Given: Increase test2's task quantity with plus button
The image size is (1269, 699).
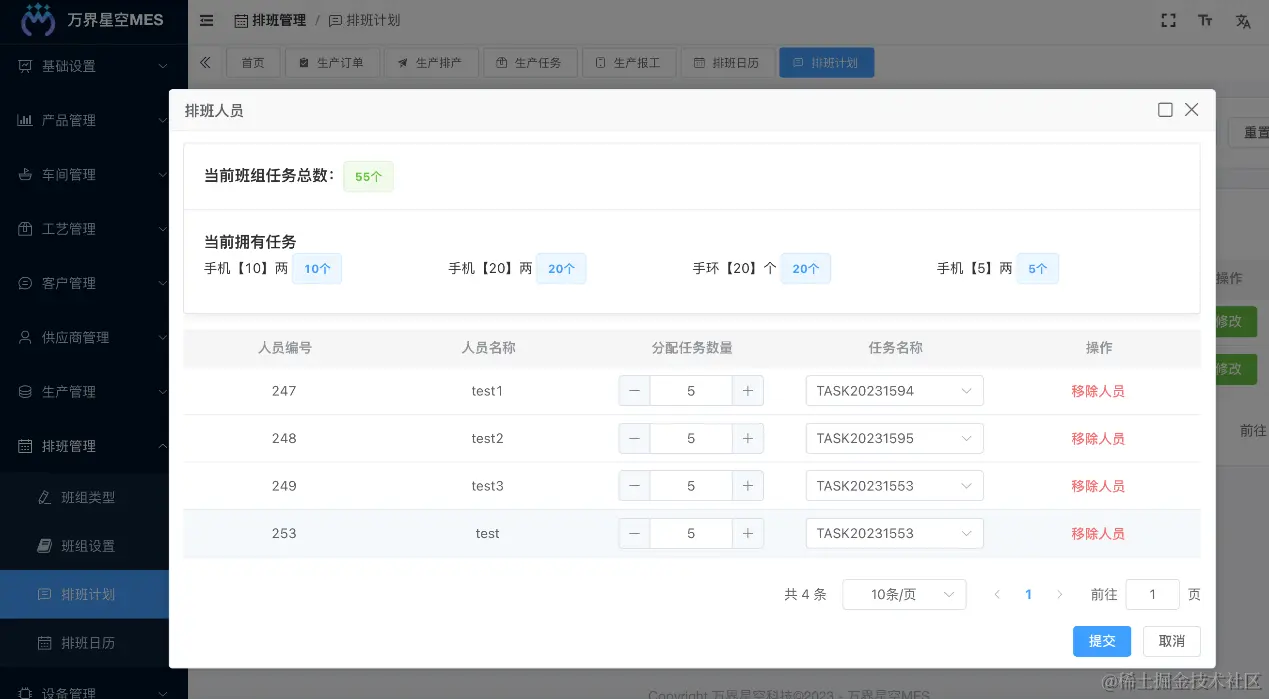Looking at the screenshot, I should tap(748, 438).
